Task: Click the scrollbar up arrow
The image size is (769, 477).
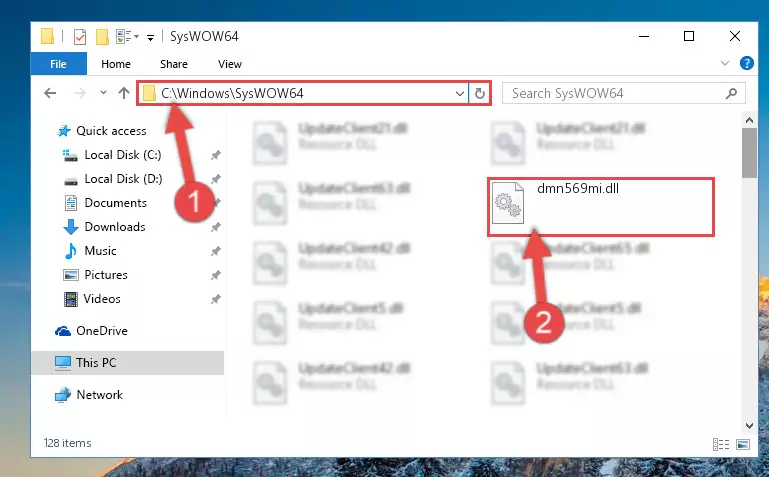Action: [749, 120]
